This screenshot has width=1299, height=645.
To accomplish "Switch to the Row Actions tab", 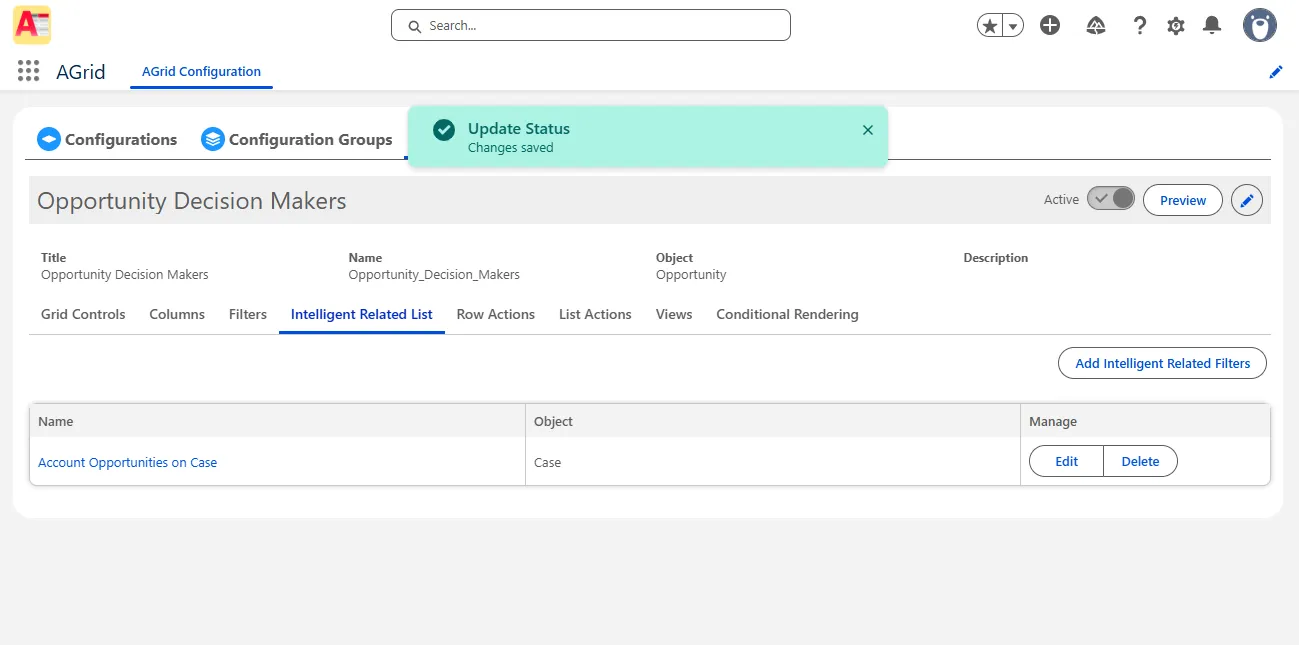I will click(x=496, y=314).
